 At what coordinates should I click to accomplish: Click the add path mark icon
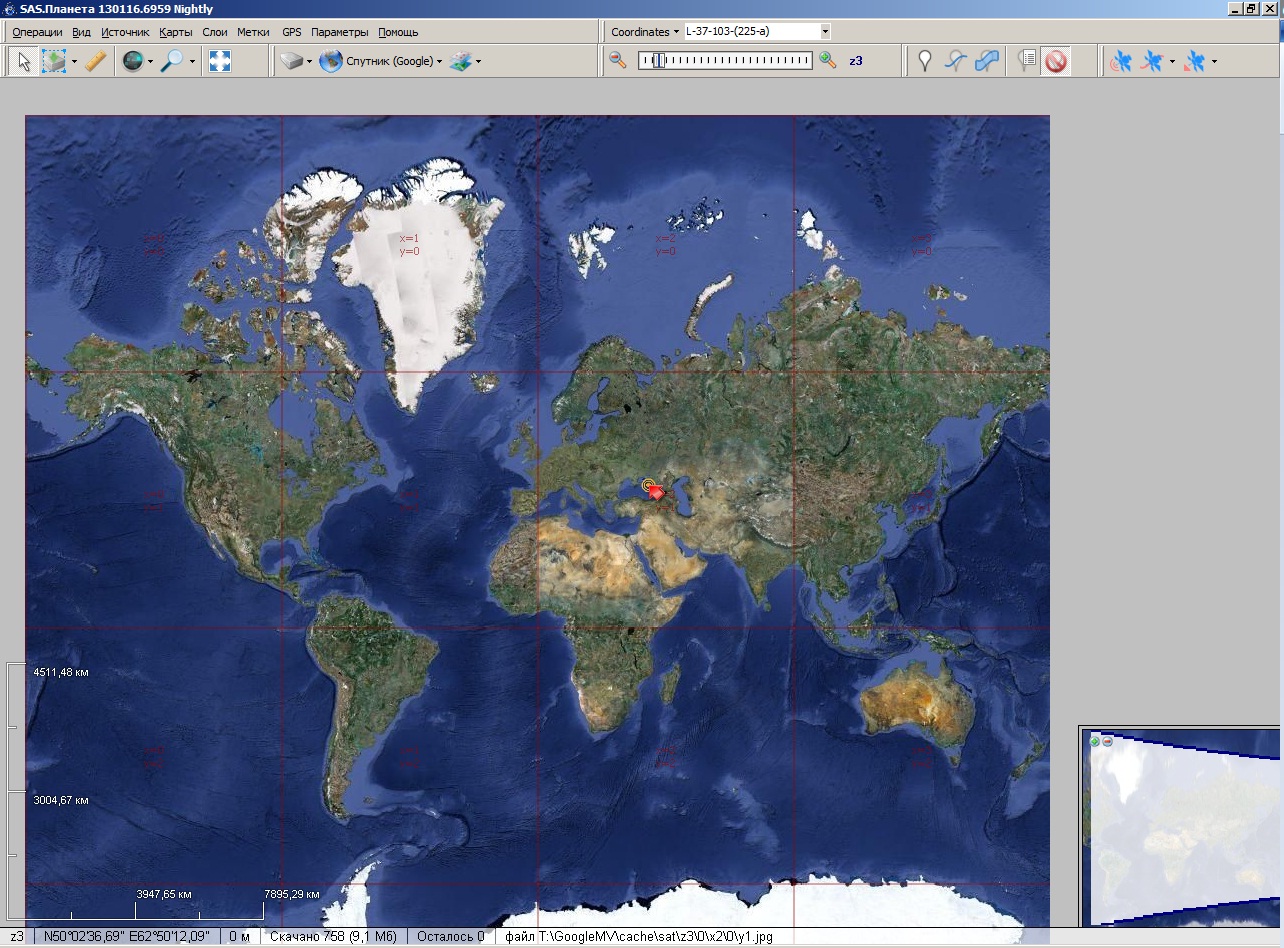pyautogui.click(x=956, y=62)
